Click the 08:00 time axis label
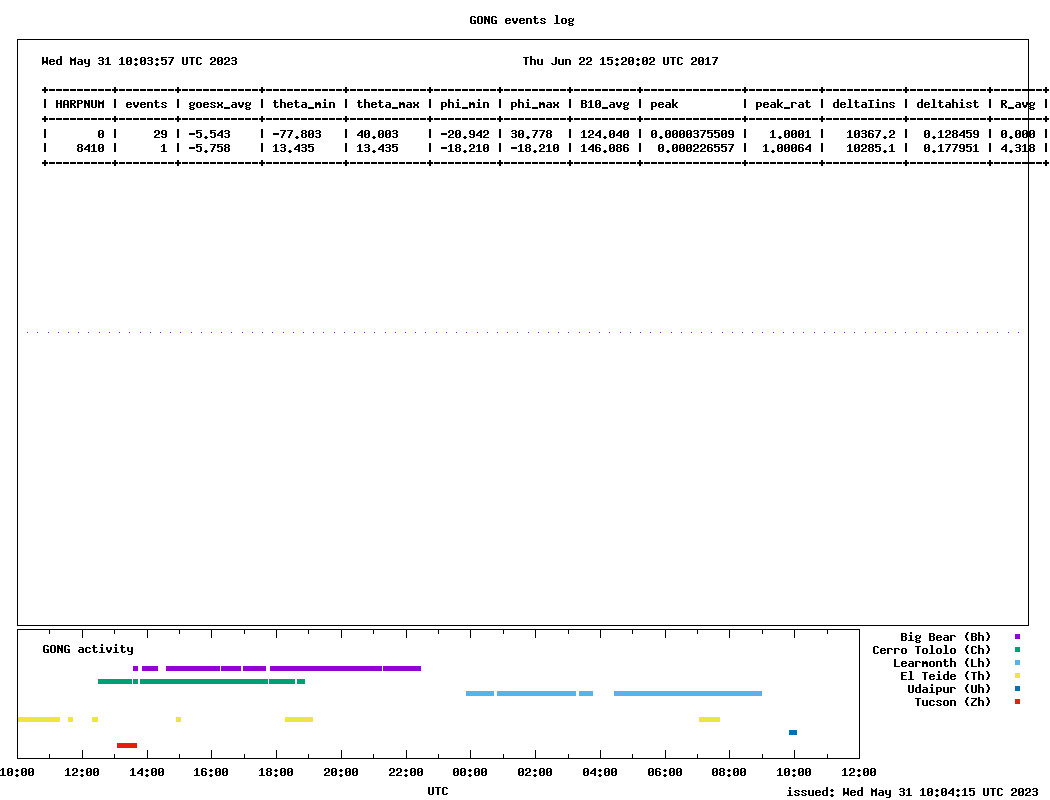 729,773
